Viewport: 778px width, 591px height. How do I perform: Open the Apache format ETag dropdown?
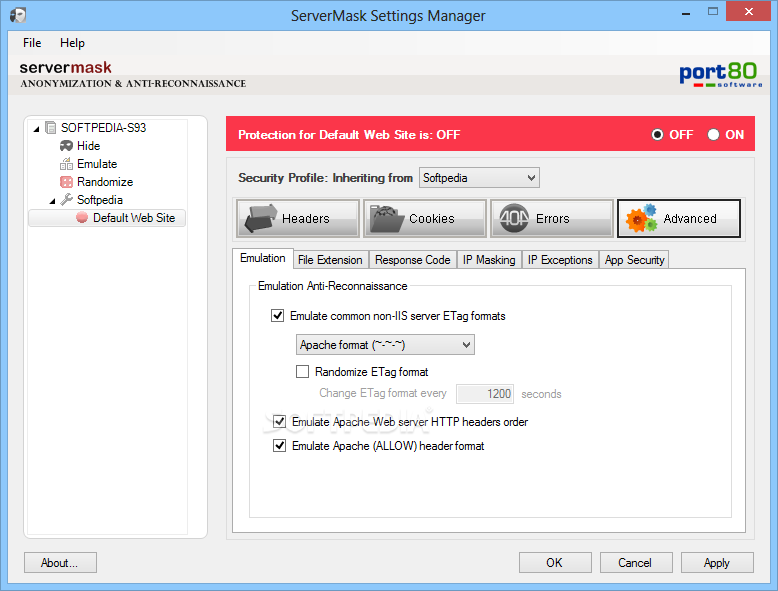pos(385,344)
